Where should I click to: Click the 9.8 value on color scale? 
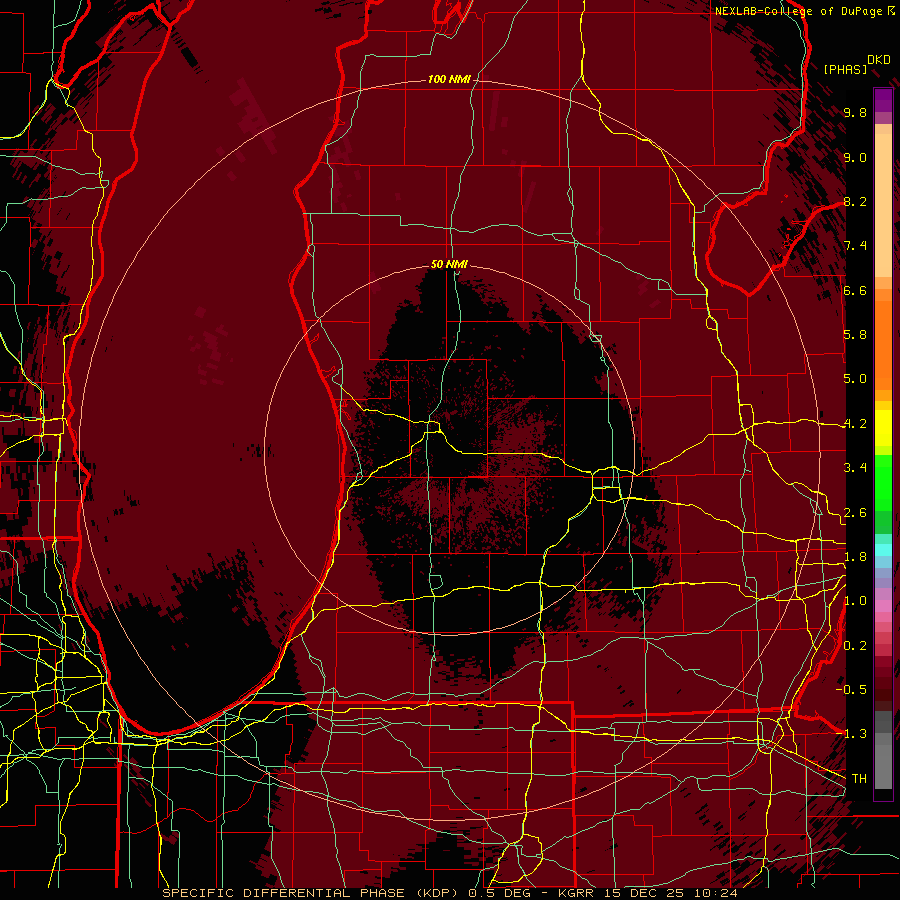(855, 112)
